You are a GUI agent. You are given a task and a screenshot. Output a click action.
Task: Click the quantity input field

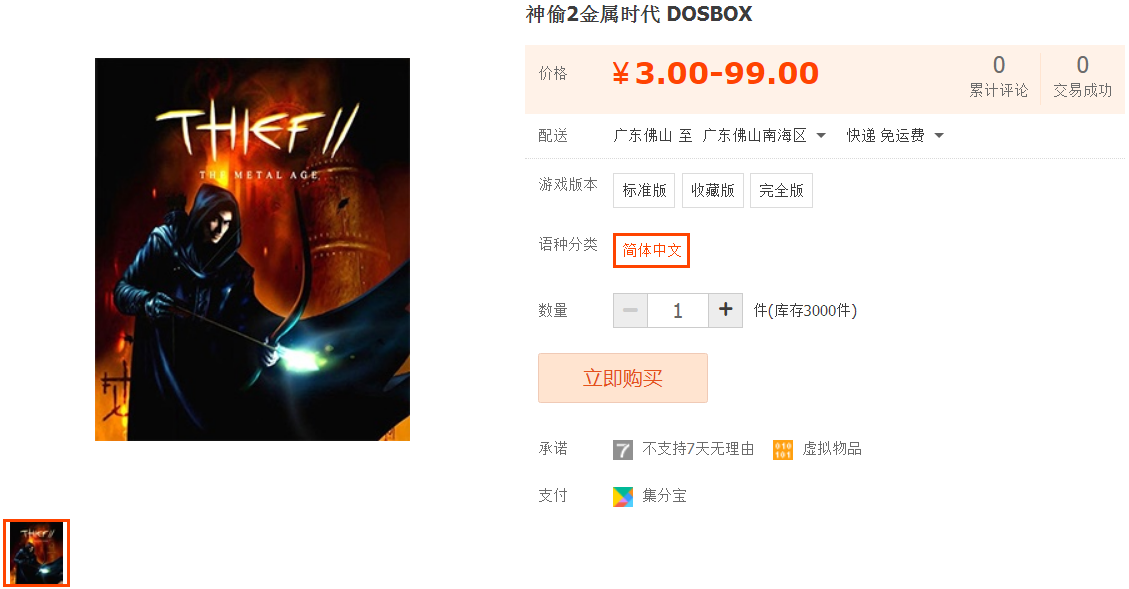pos(678,310)
